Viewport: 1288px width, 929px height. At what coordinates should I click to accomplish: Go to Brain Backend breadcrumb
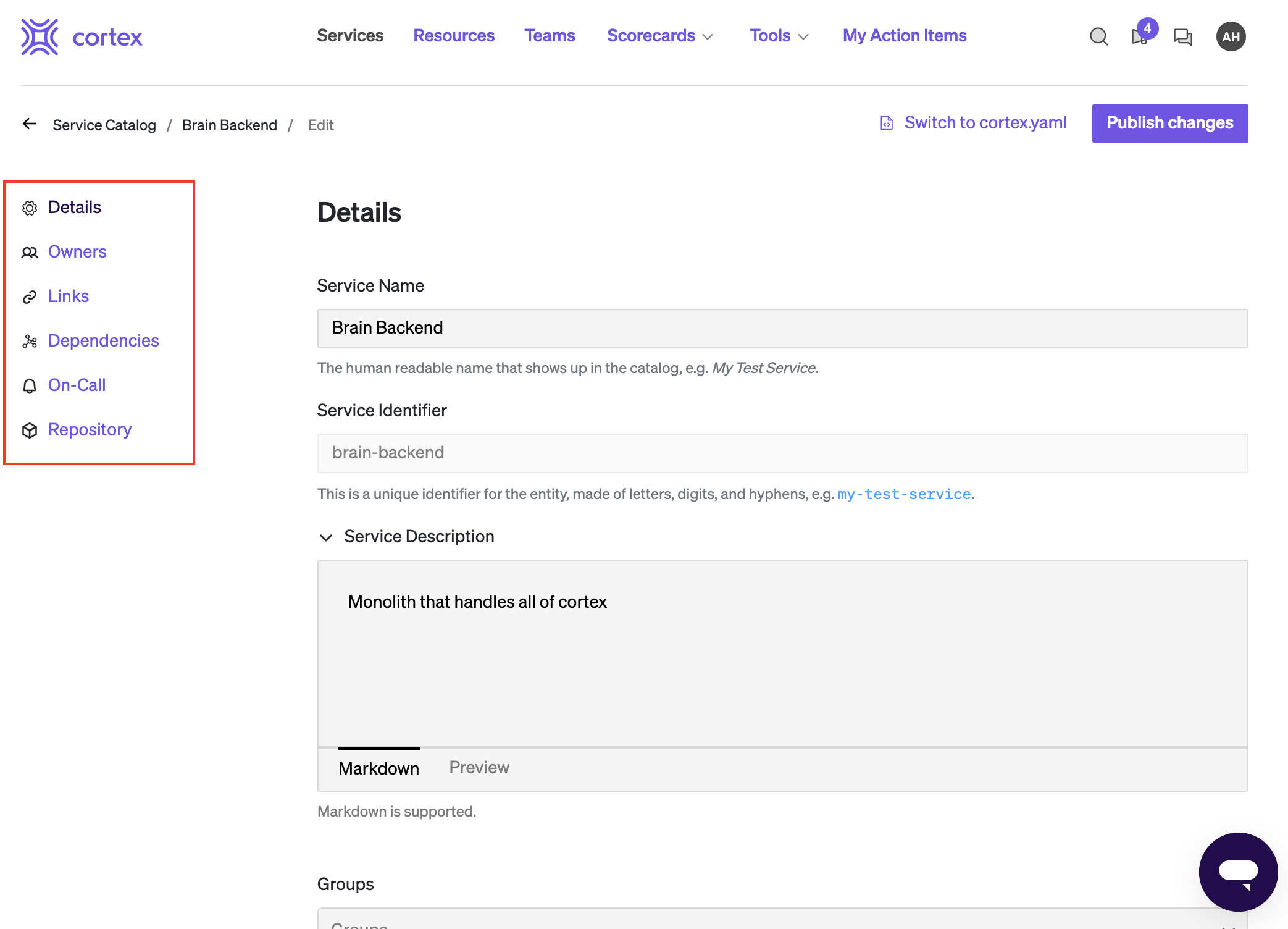[230, 125]
